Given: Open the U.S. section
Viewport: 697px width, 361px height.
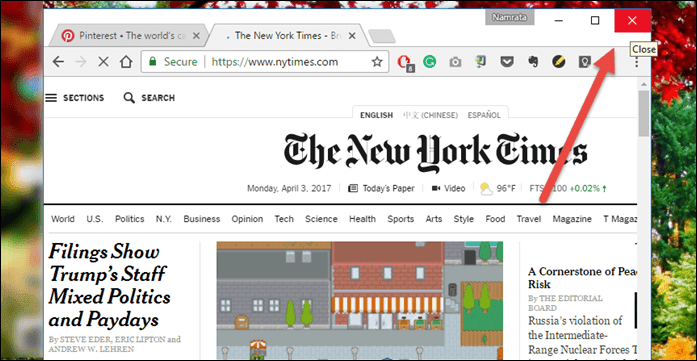Looking at the screenshot, I should coord(95,219).
